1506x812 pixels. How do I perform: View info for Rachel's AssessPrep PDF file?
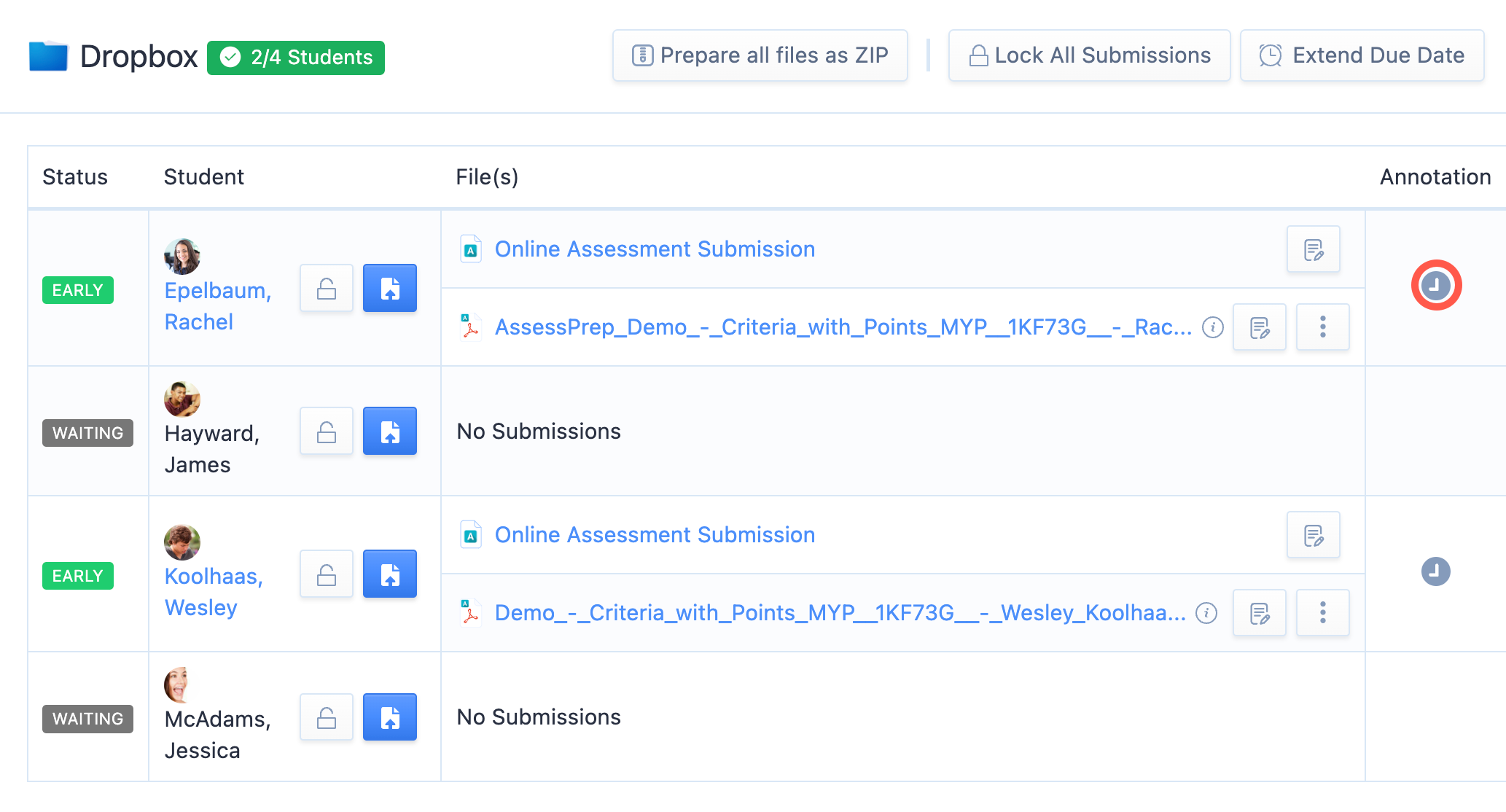coord(1212,327)
